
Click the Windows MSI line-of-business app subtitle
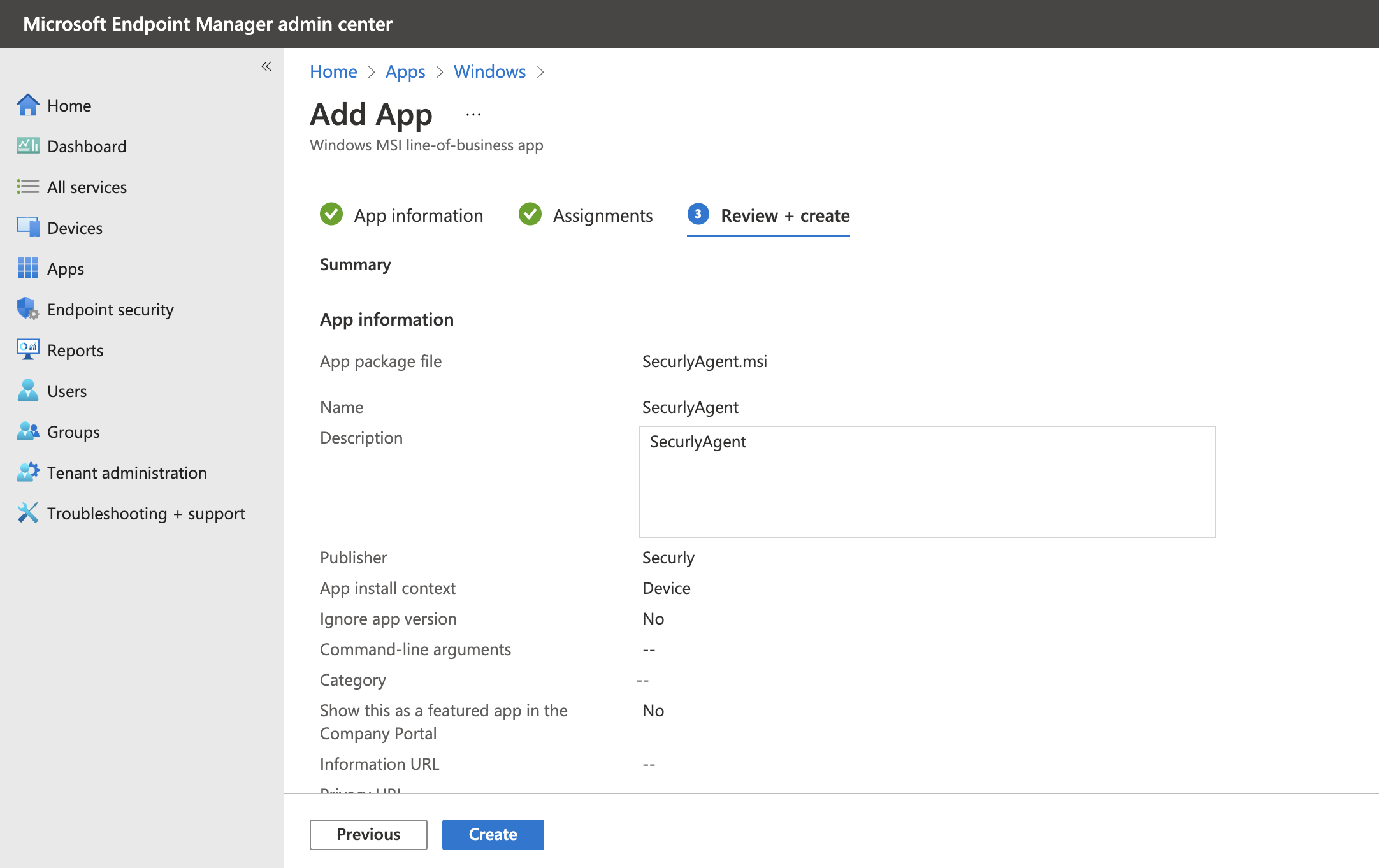[426, 145]
